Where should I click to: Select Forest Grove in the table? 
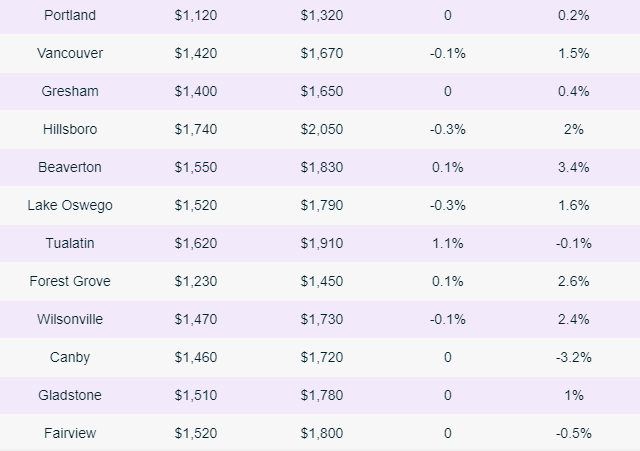[x=70, y=281]
